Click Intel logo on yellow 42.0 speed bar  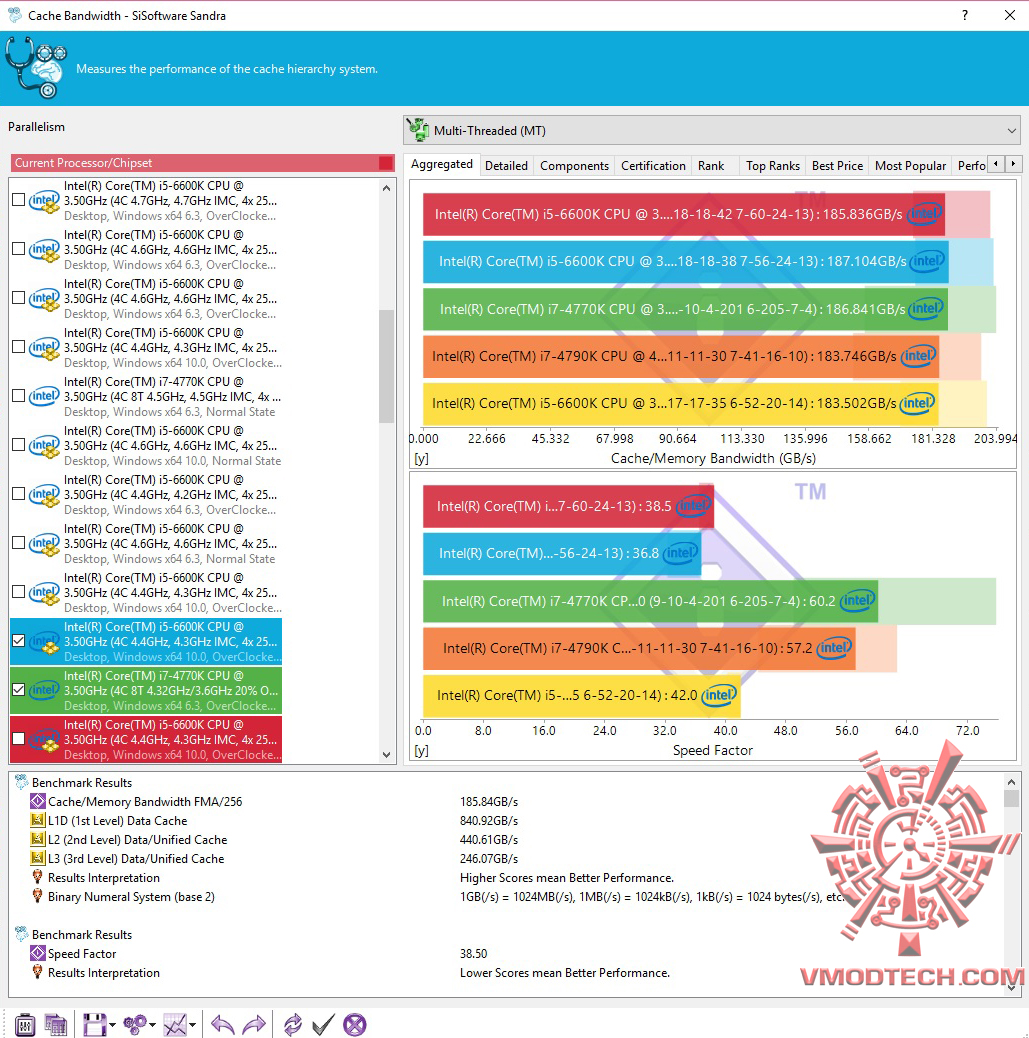click(719, 695)
